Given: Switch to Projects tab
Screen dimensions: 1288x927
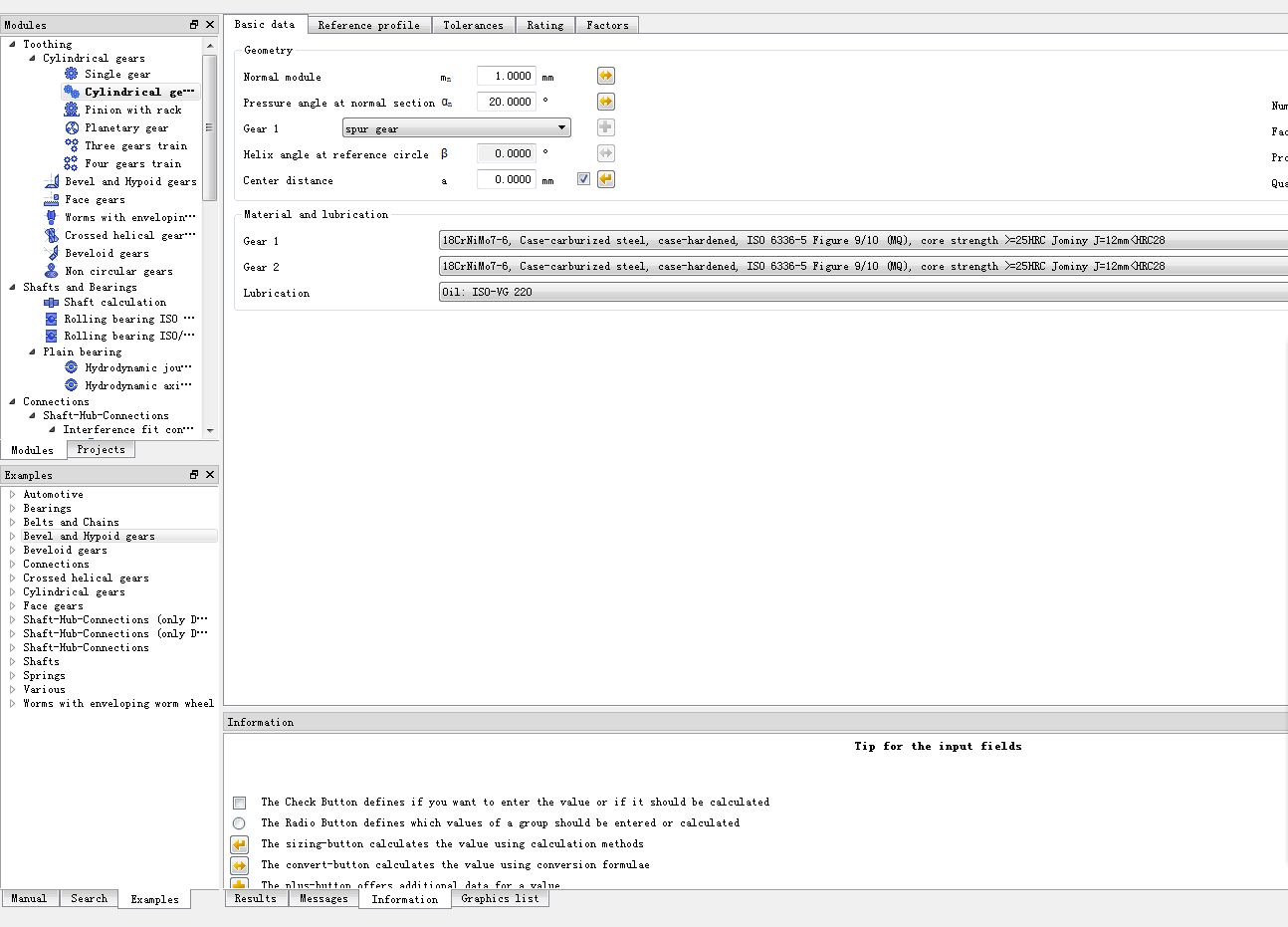Looking at the screenshot, I should click(x=101, y=450).
